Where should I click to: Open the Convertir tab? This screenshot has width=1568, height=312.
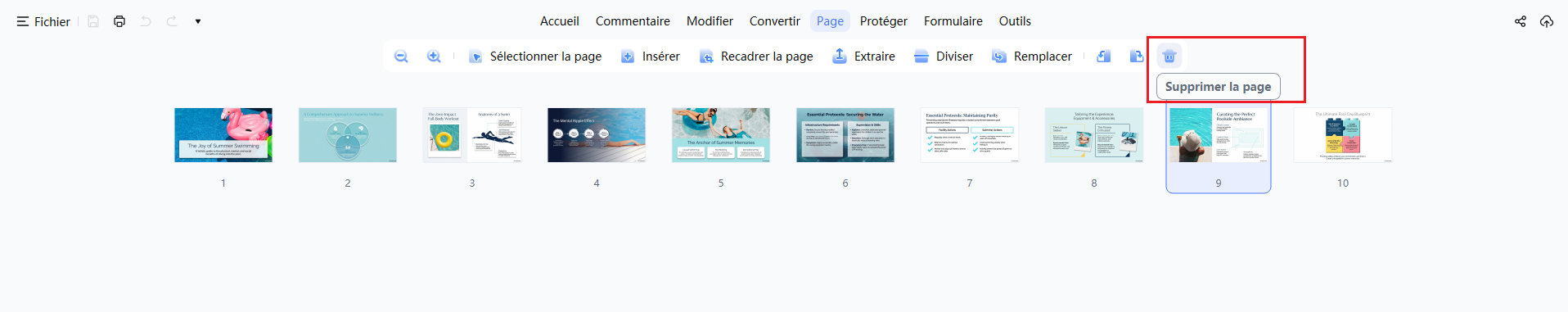[x=774, y=21]
